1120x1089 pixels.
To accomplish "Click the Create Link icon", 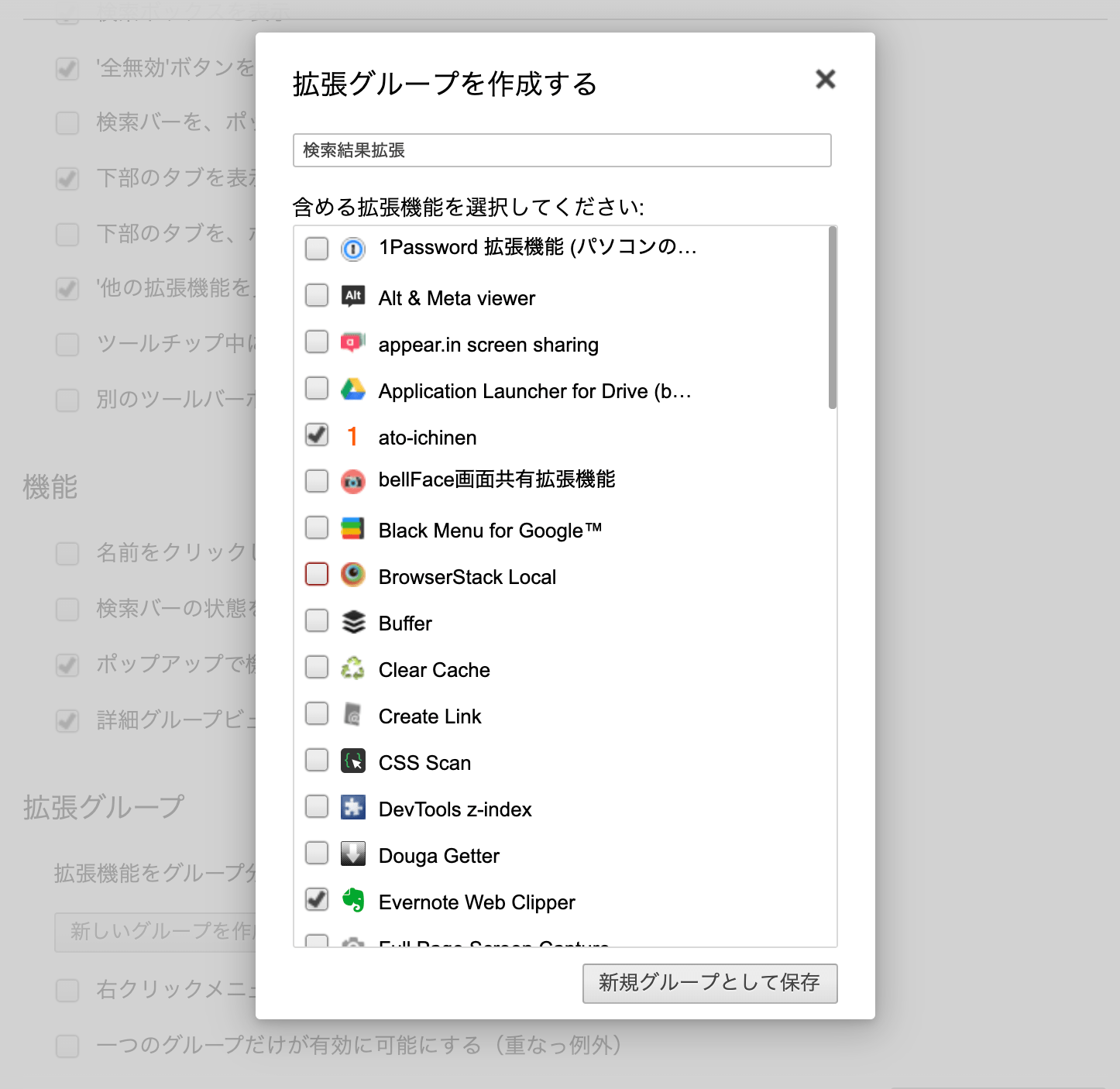I will click(353, 714).
